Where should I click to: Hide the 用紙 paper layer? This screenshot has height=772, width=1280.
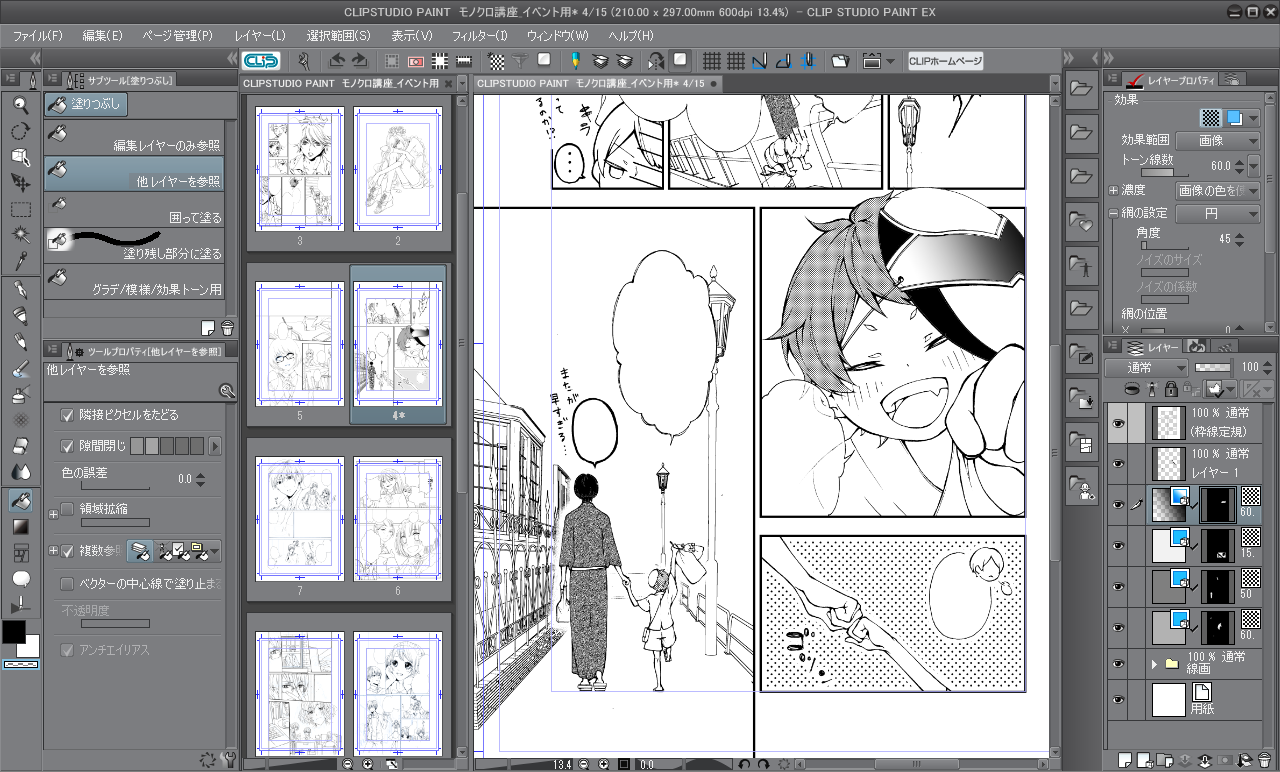1118,699
